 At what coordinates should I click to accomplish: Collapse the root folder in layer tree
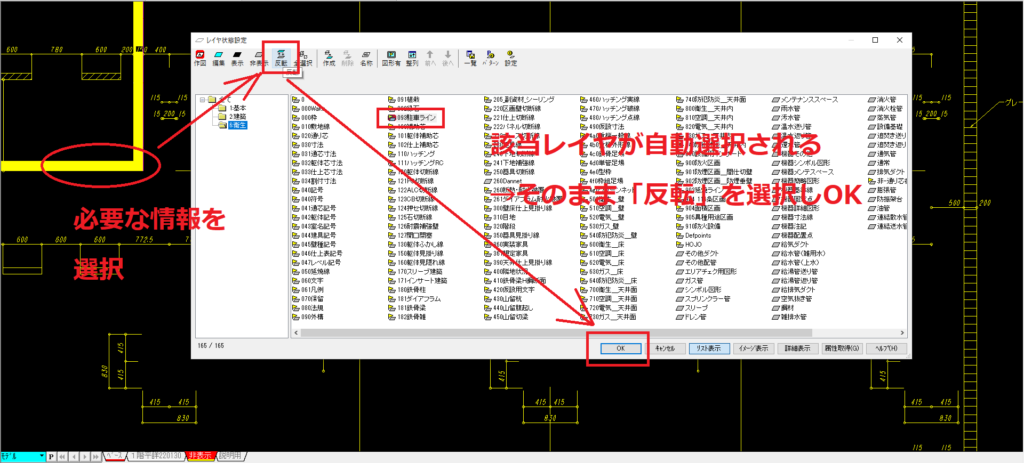203,99
